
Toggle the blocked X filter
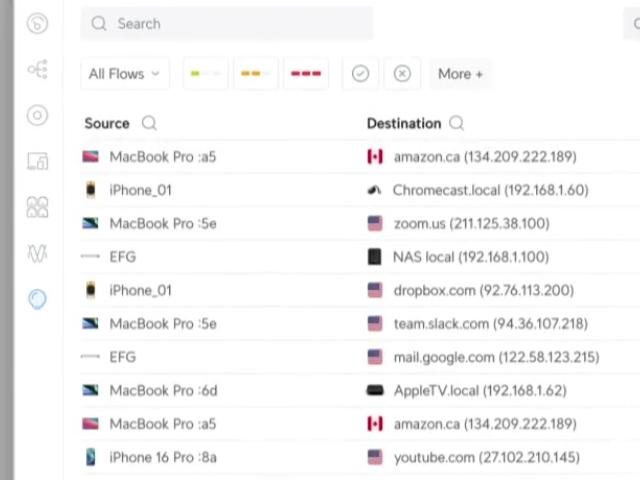[x=402, y=74]
